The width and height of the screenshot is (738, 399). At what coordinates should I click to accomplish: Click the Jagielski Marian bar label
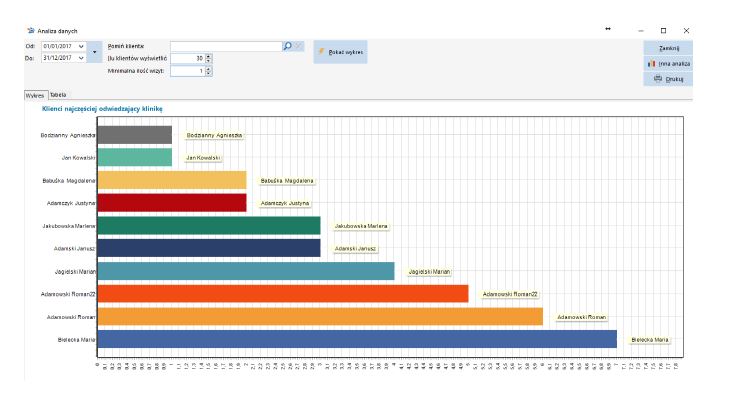429,271
